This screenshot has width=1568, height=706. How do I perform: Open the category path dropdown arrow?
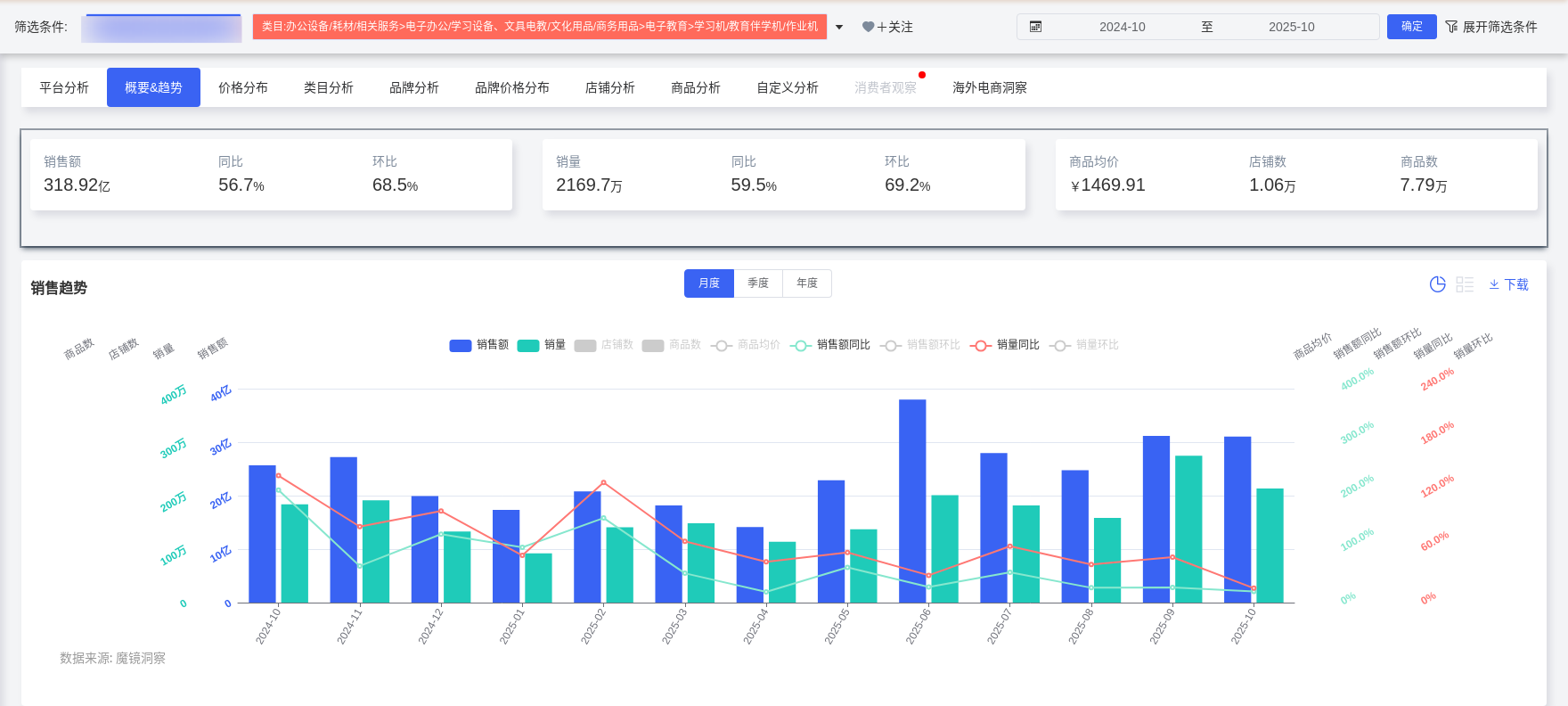[x=839, y=27]
